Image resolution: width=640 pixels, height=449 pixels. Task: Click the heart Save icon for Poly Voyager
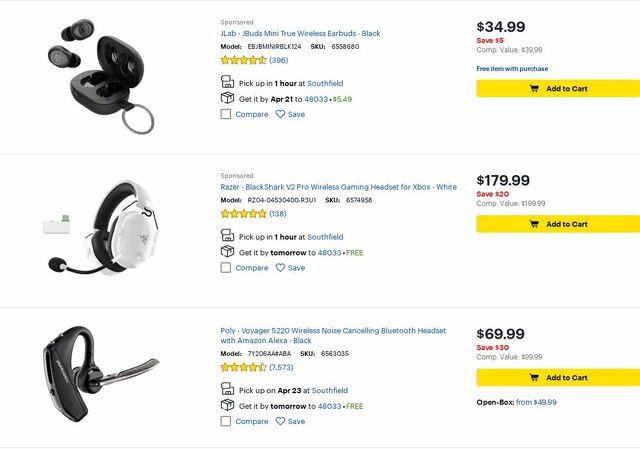pos(280,421)
